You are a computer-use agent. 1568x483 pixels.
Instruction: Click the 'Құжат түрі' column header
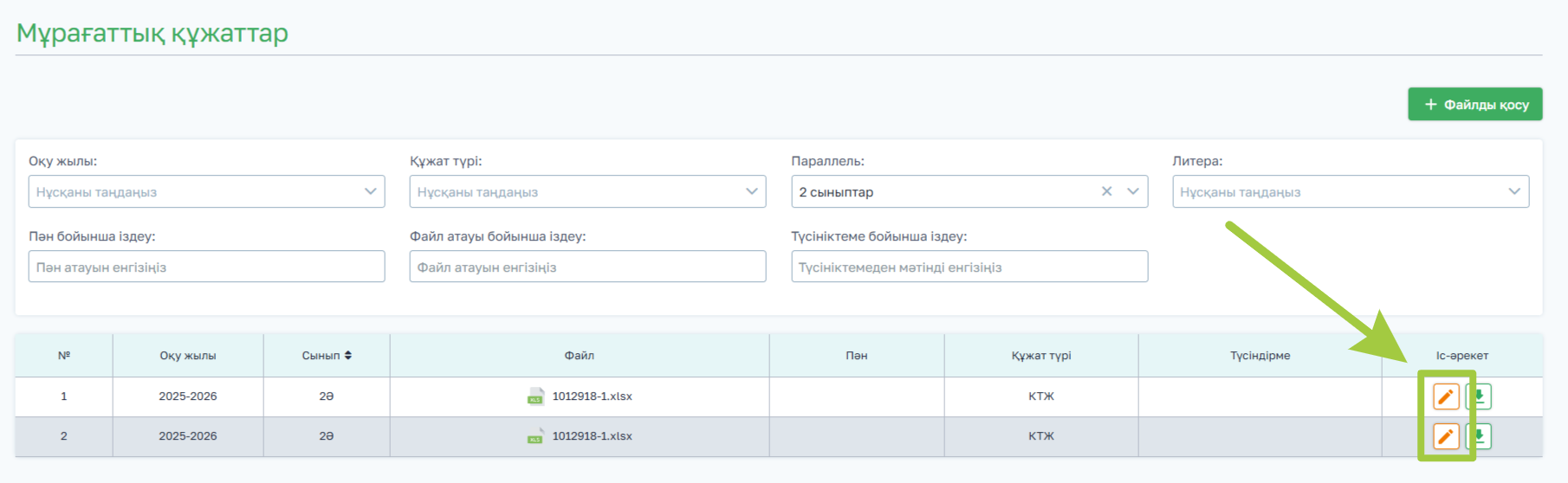pos(1041,356)
